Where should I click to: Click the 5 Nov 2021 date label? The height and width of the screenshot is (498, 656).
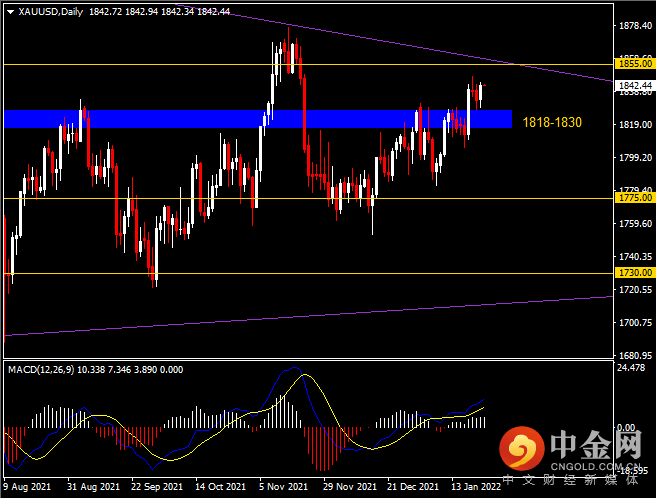283,487
